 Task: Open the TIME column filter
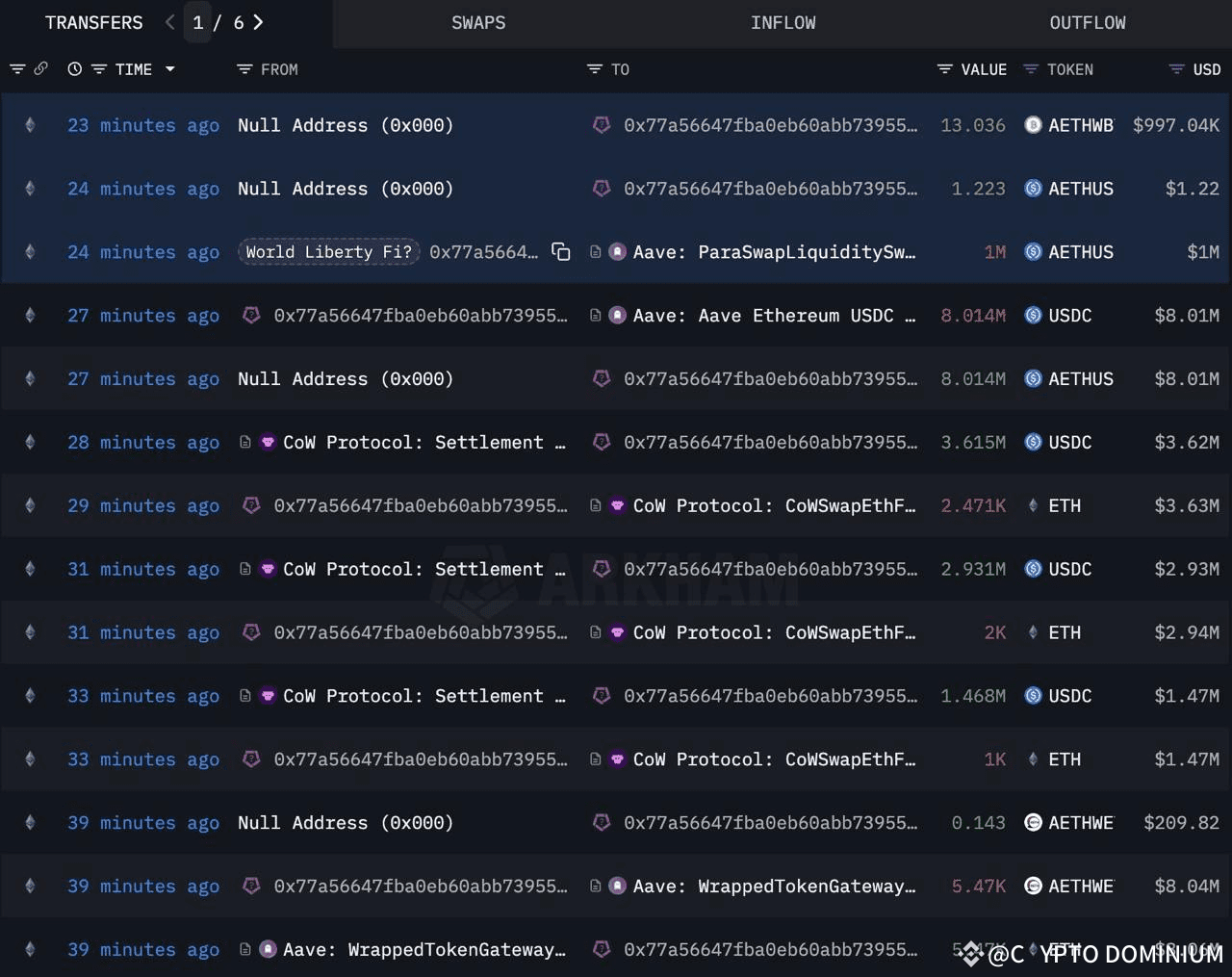click(x=99, y=69)
